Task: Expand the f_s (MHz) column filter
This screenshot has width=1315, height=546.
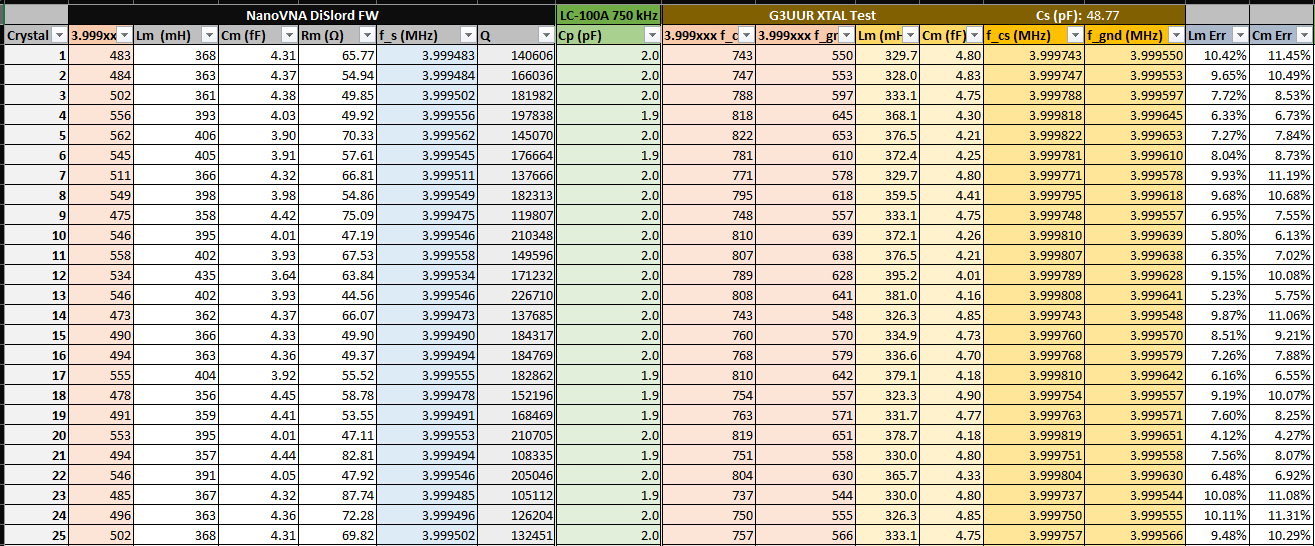Action: point(466,36)
